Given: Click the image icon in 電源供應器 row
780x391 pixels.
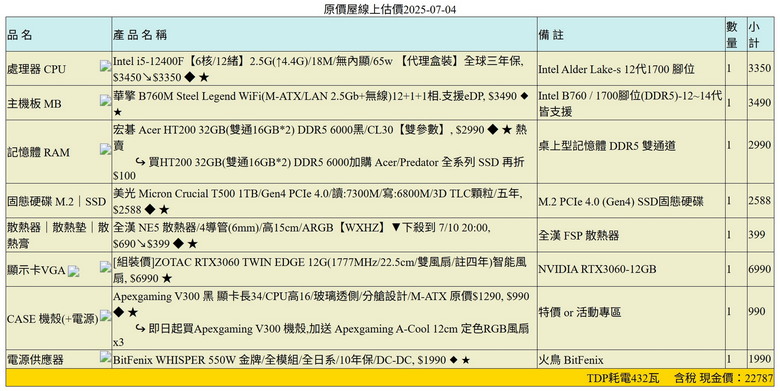Looking at the screenshot, I should coord(105,356).
